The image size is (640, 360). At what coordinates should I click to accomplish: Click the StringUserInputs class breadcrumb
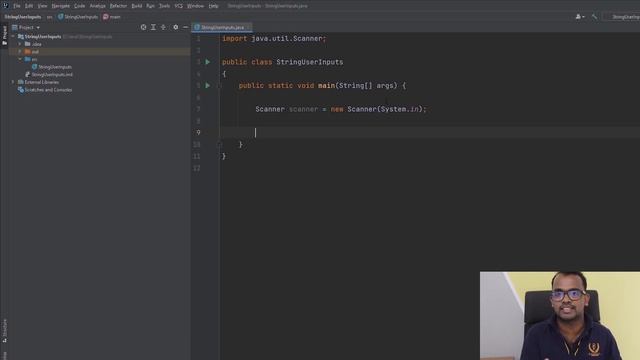click(x=78, y=17)
